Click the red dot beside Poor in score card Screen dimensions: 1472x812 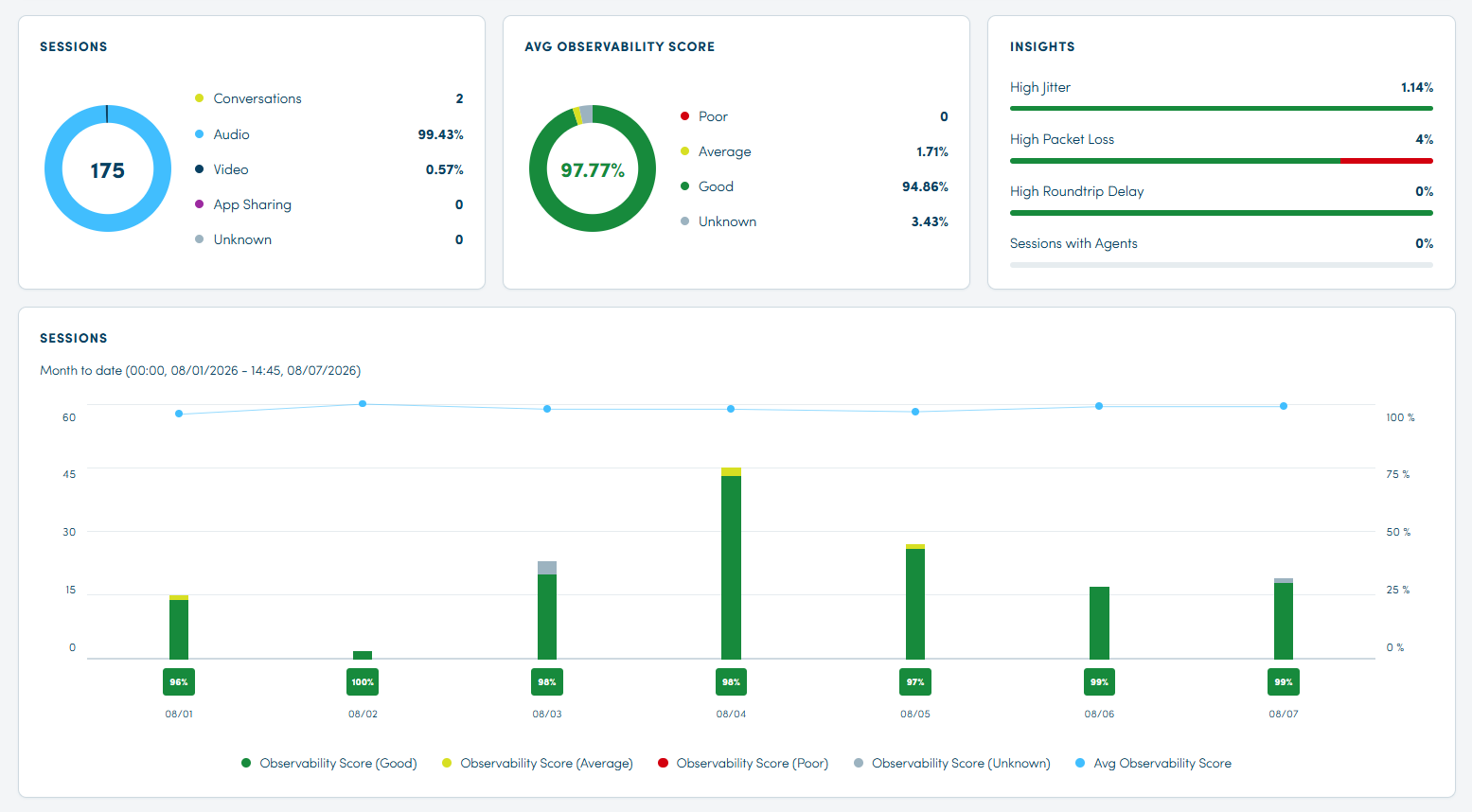click(684, 116)
